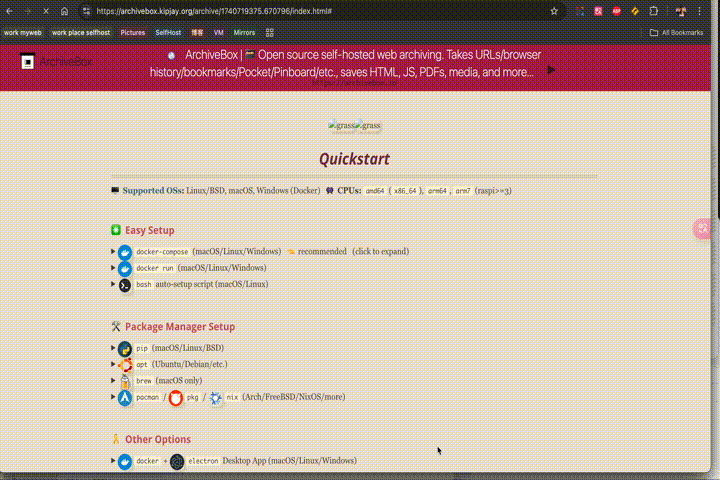Bookmark this page with the star icon
Viewport: 720px width, 480px height.
click(x=554, y=11)
